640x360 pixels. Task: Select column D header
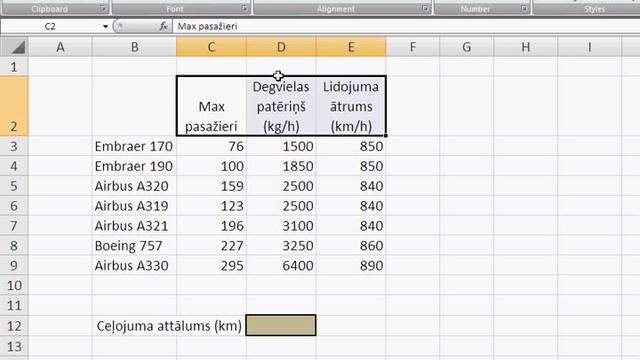click(x=281, y=47)
